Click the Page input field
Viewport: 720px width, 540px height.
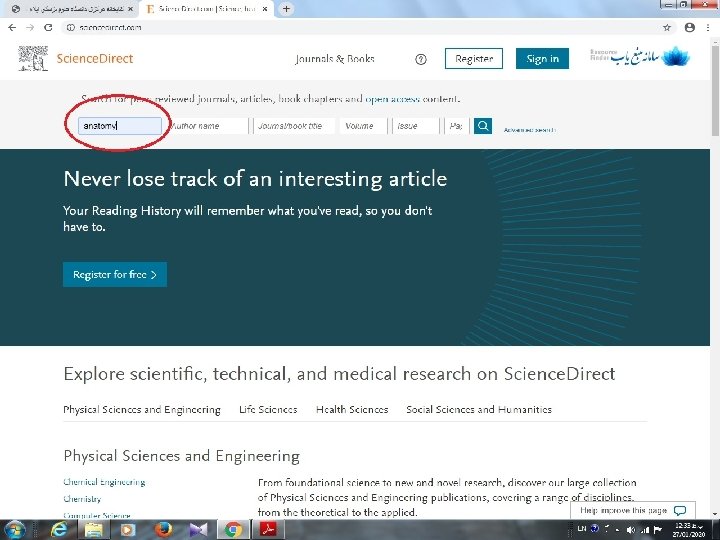point(456,126)
